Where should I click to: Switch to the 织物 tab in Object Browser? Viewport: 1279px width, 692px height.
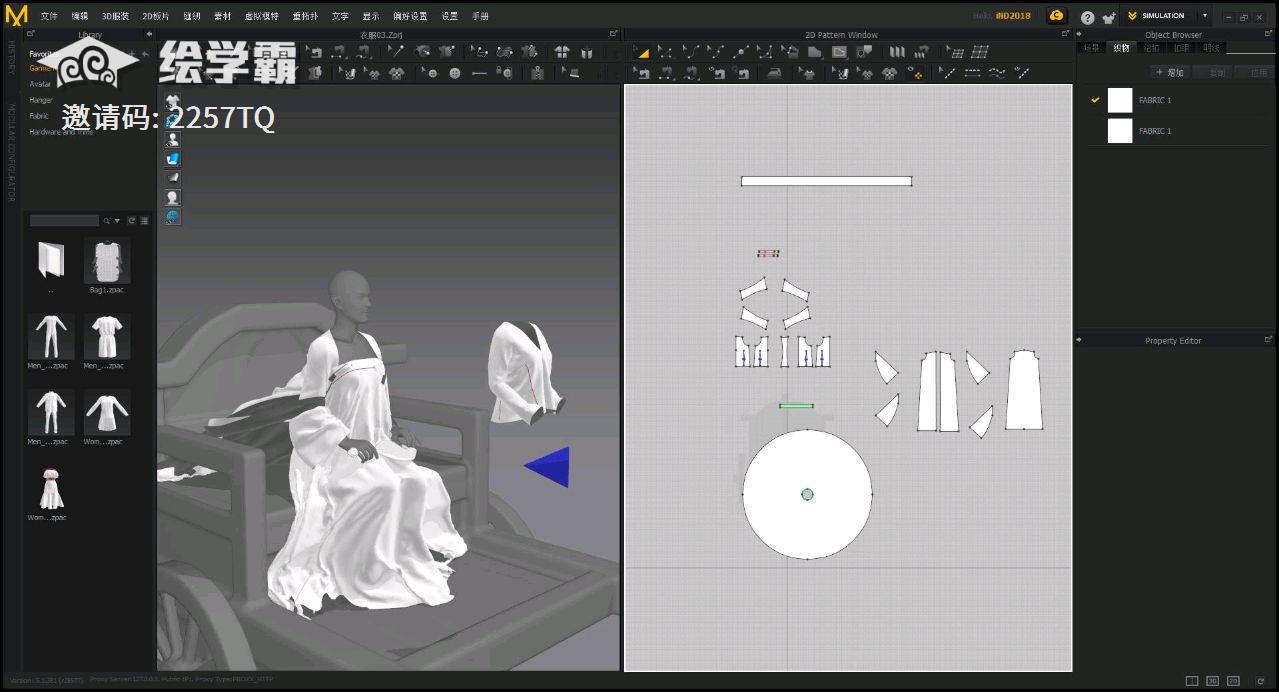[1121, 48]
